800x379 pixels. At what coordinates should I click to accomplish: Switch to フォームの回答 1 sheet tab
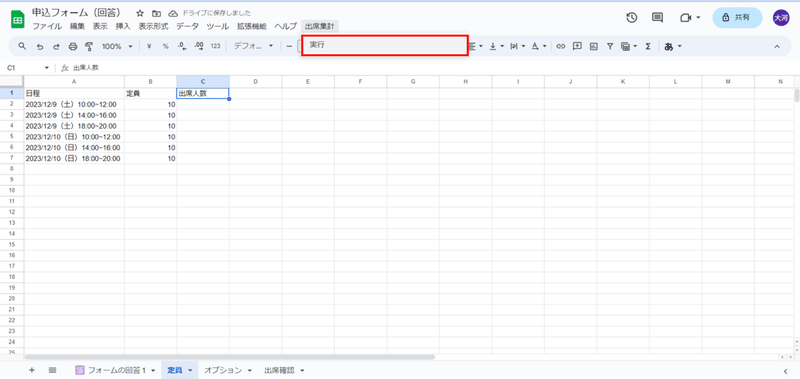[115, 370]
